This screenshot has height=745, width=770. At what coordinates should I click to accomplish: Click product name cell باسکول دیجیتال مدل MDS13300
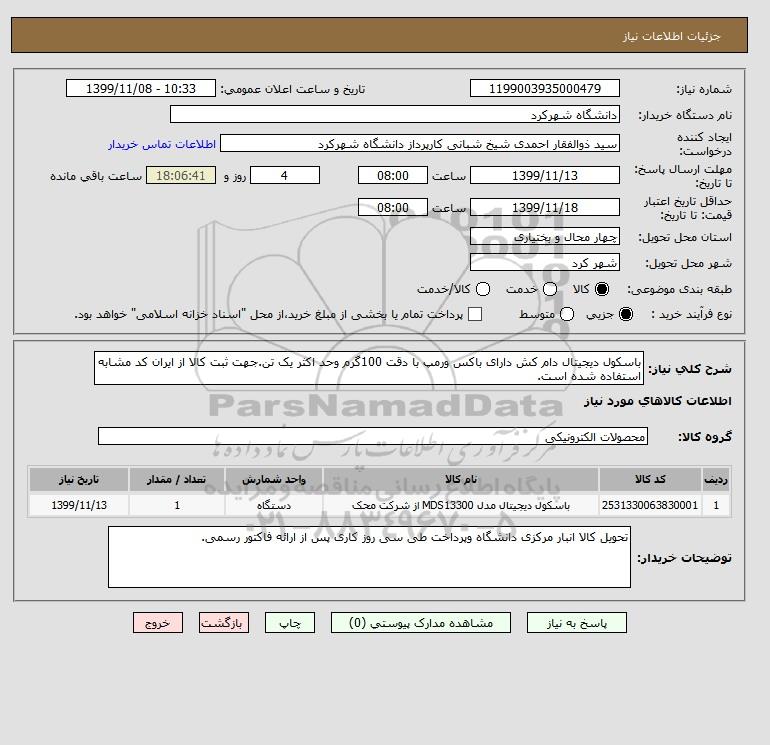(x=461, y=505)
